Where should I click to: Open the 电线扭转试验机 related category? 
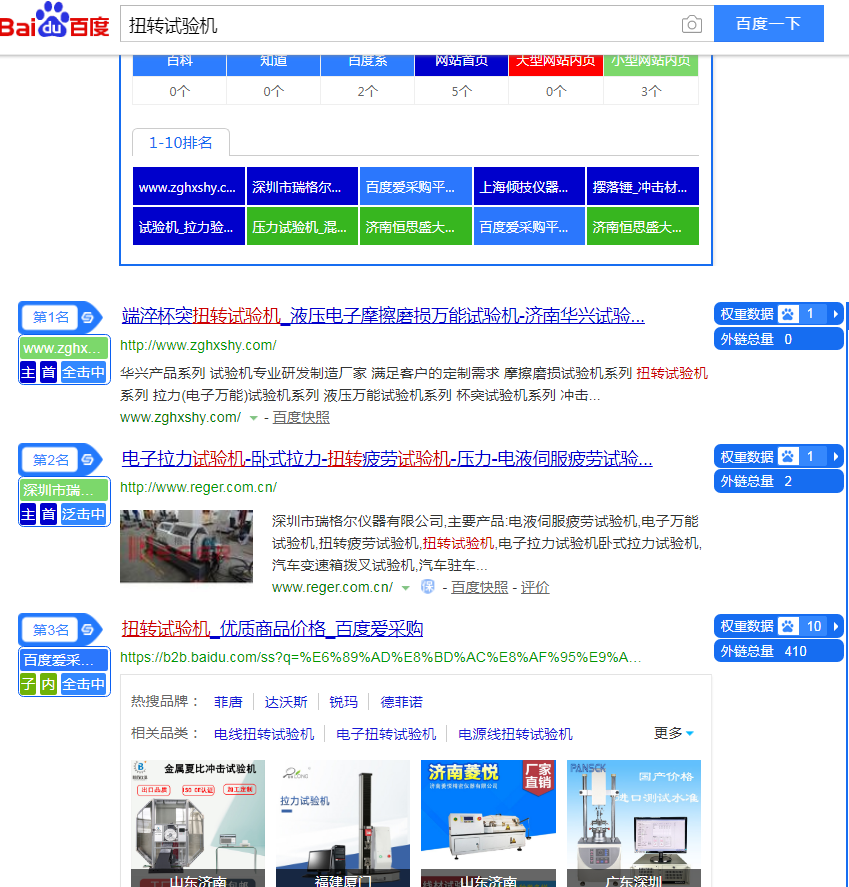(264, 734)
